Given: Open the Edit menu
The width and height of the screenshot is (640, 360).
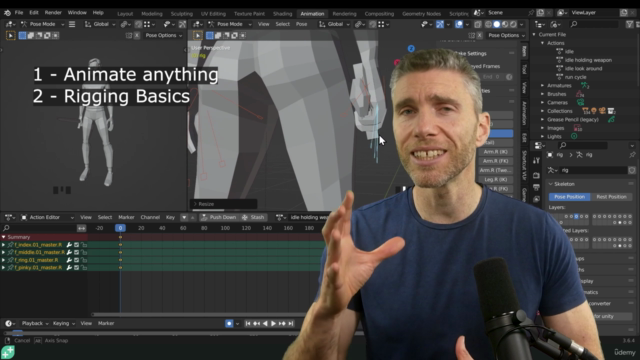Looking at the screenshot, I should pos(34,13).
